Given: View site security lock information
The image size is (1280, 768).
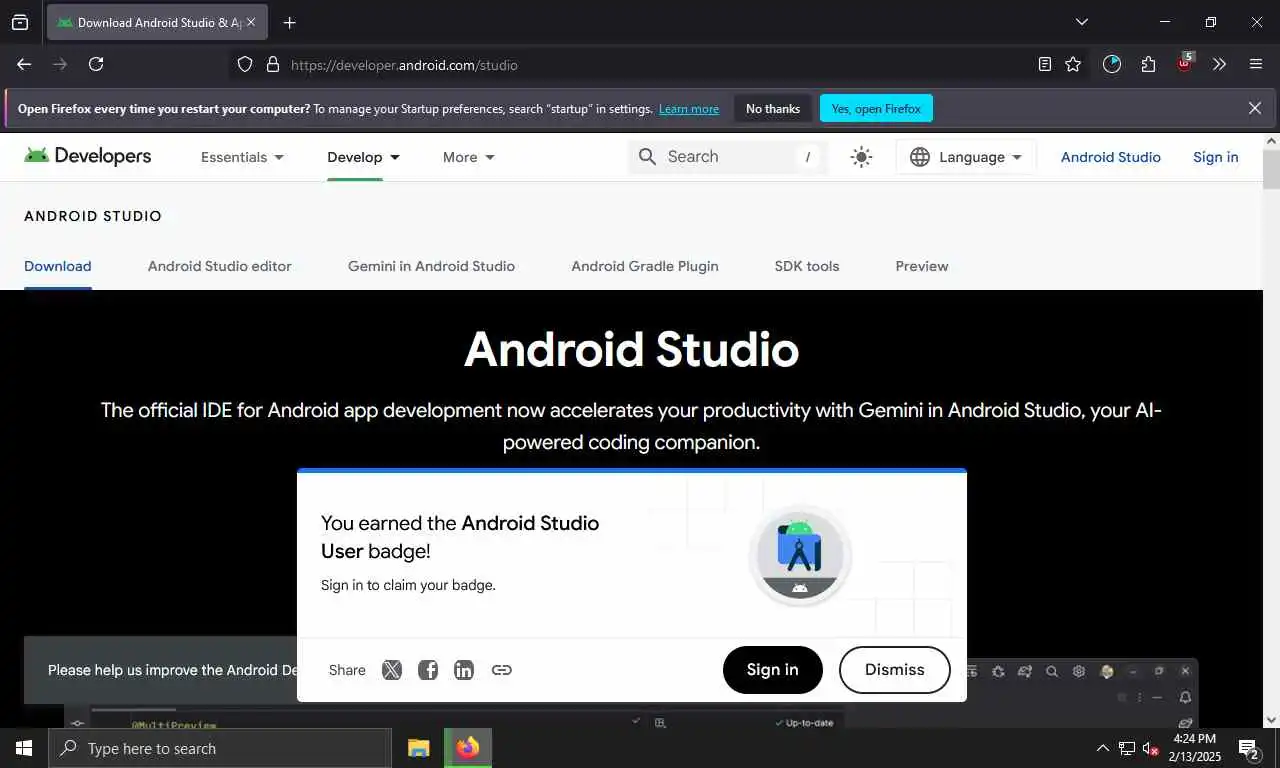Looking at the screenshot, I should 272,64.
